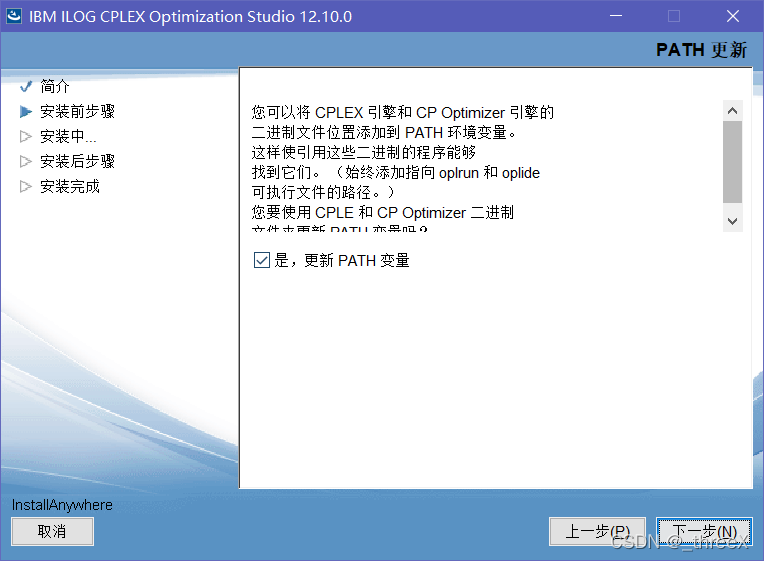Click the arrow icon beside 安装后步骤
Viewport: 764px width, 561px height.
(x=26, y=161)
